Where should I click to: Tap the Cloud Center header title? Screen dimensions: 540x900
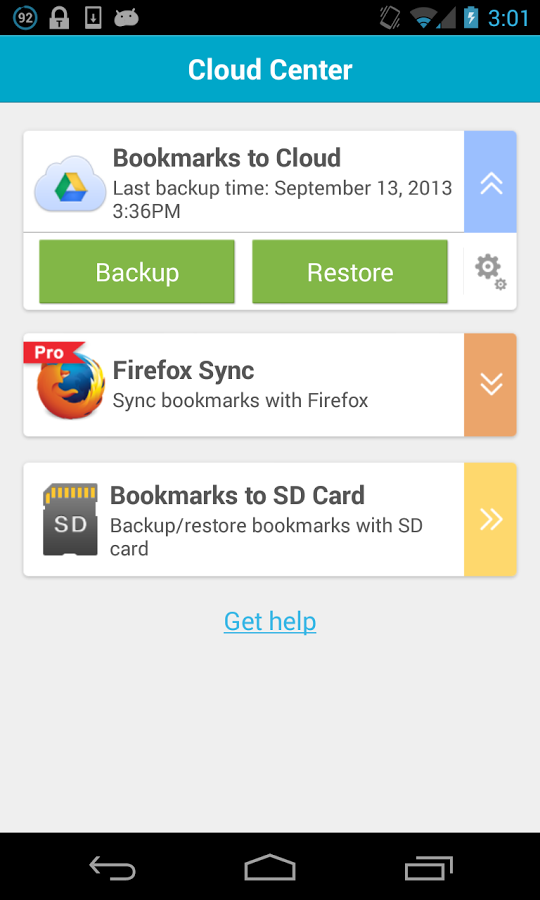[270, 69]
